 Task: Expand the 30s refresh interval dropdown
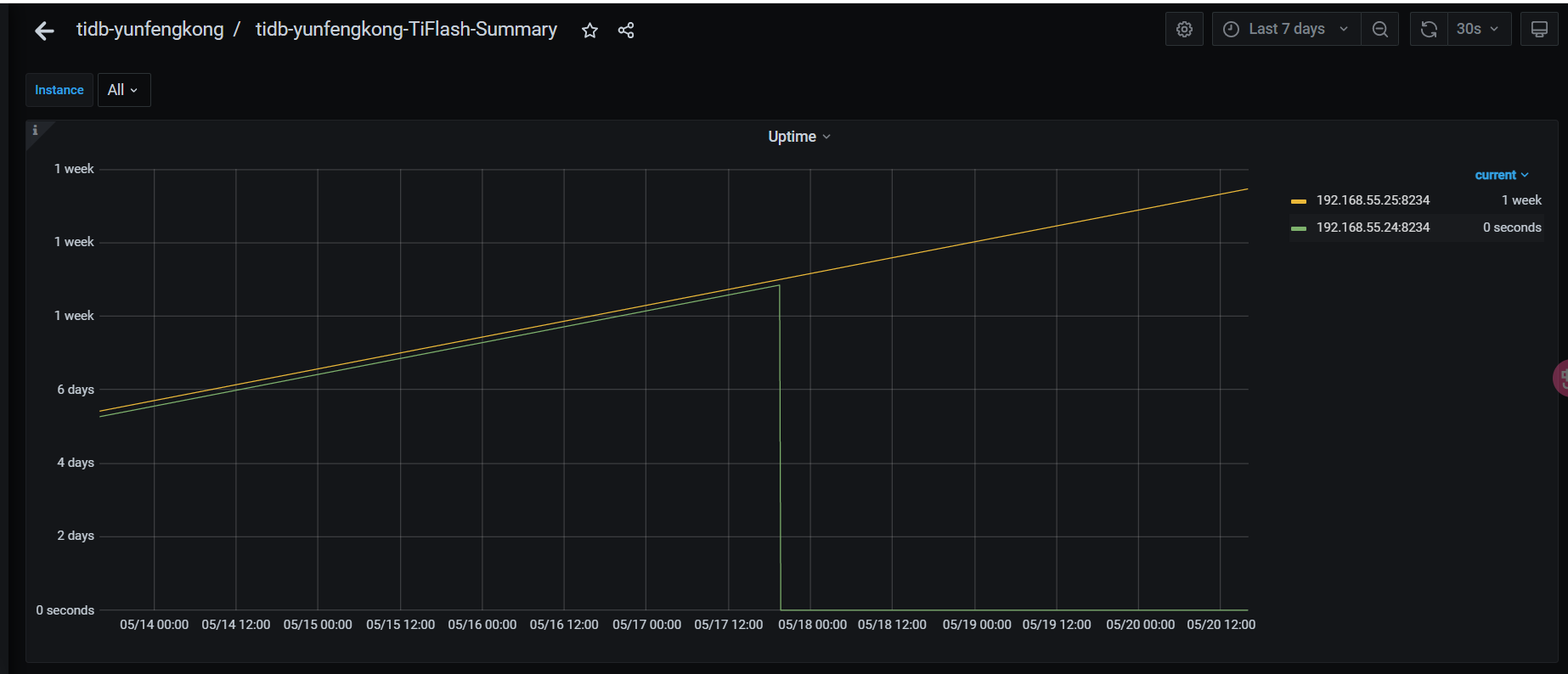tap(1478, 30)
